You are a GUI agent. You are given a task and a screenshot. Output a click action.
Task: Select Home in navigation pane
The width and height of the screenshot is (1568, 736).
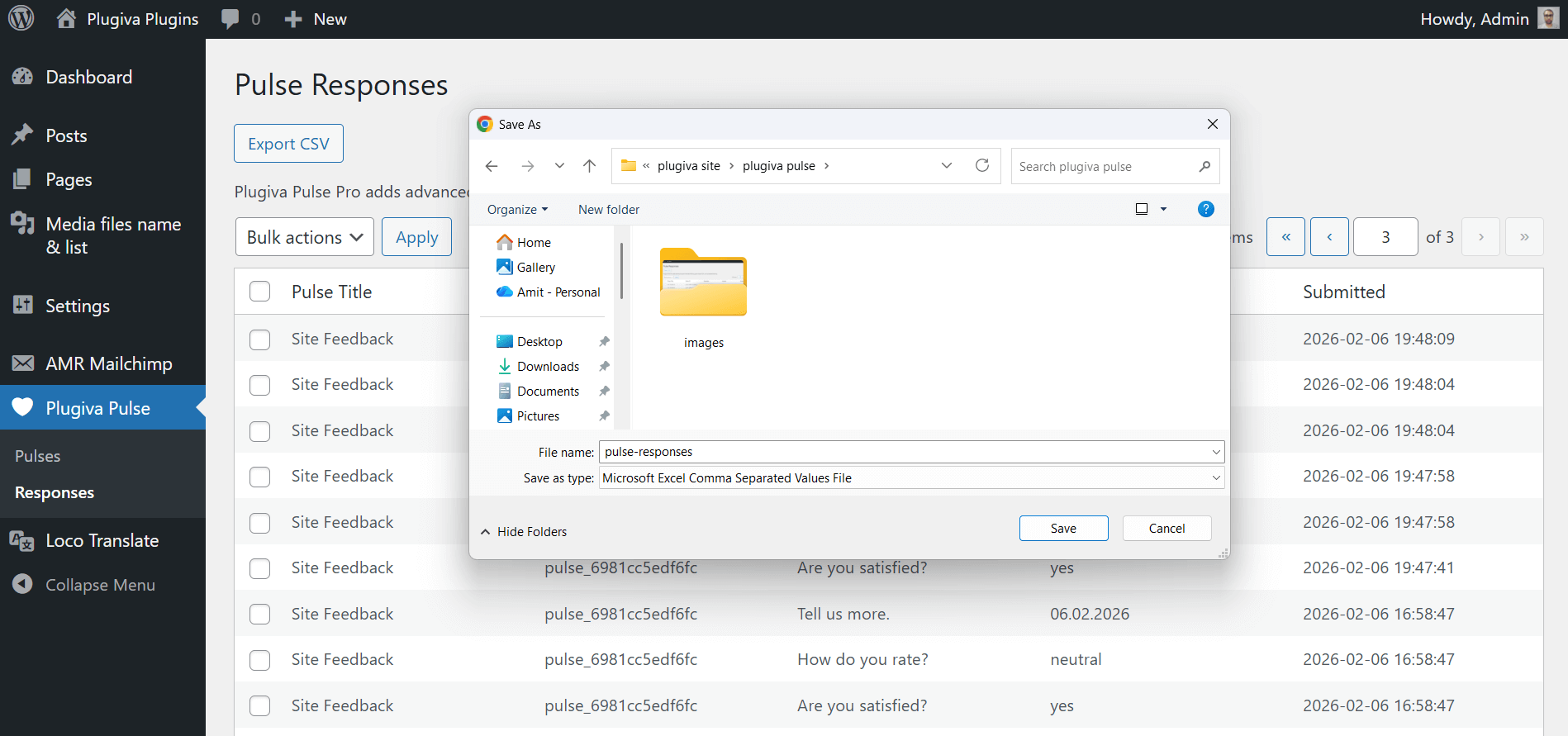point(524,243)
